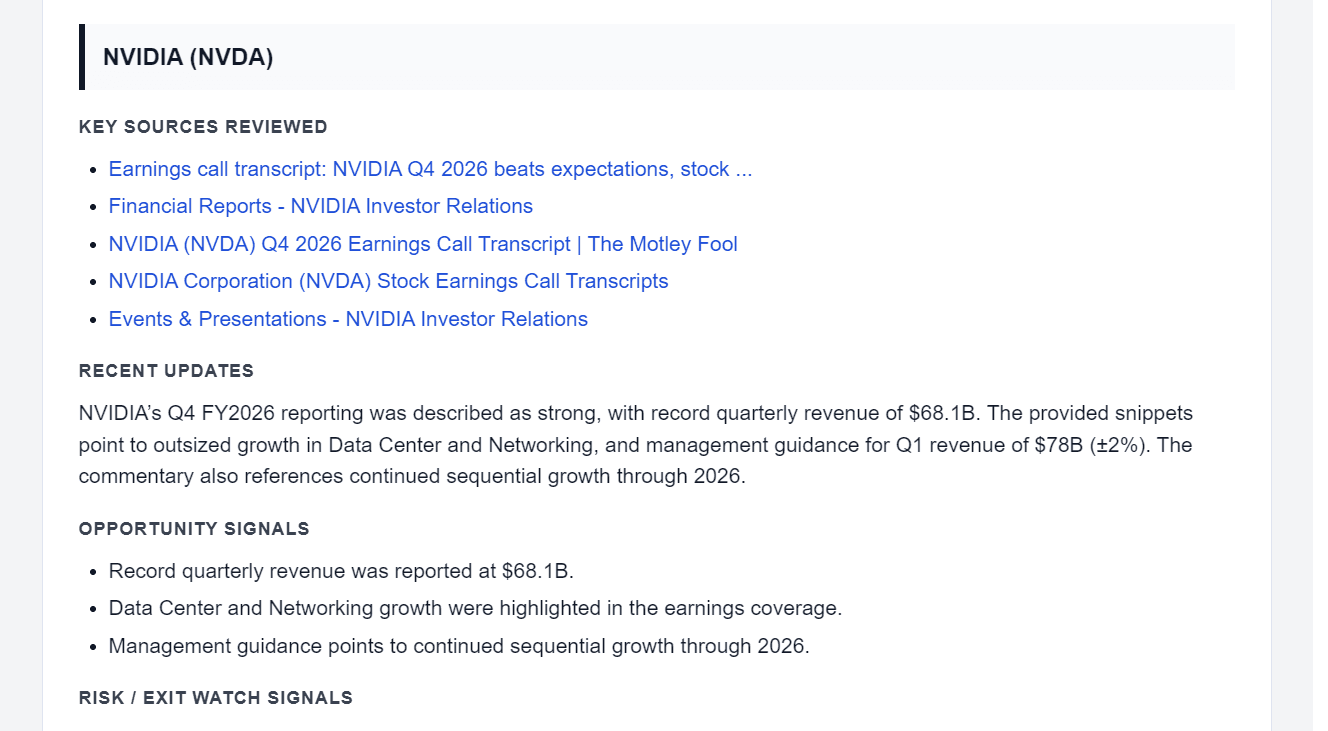The image size is (1328, 731).
Task: Click the bullet marker before Financial Reports link
Action: pyautogui.click(x=94, y=208)
